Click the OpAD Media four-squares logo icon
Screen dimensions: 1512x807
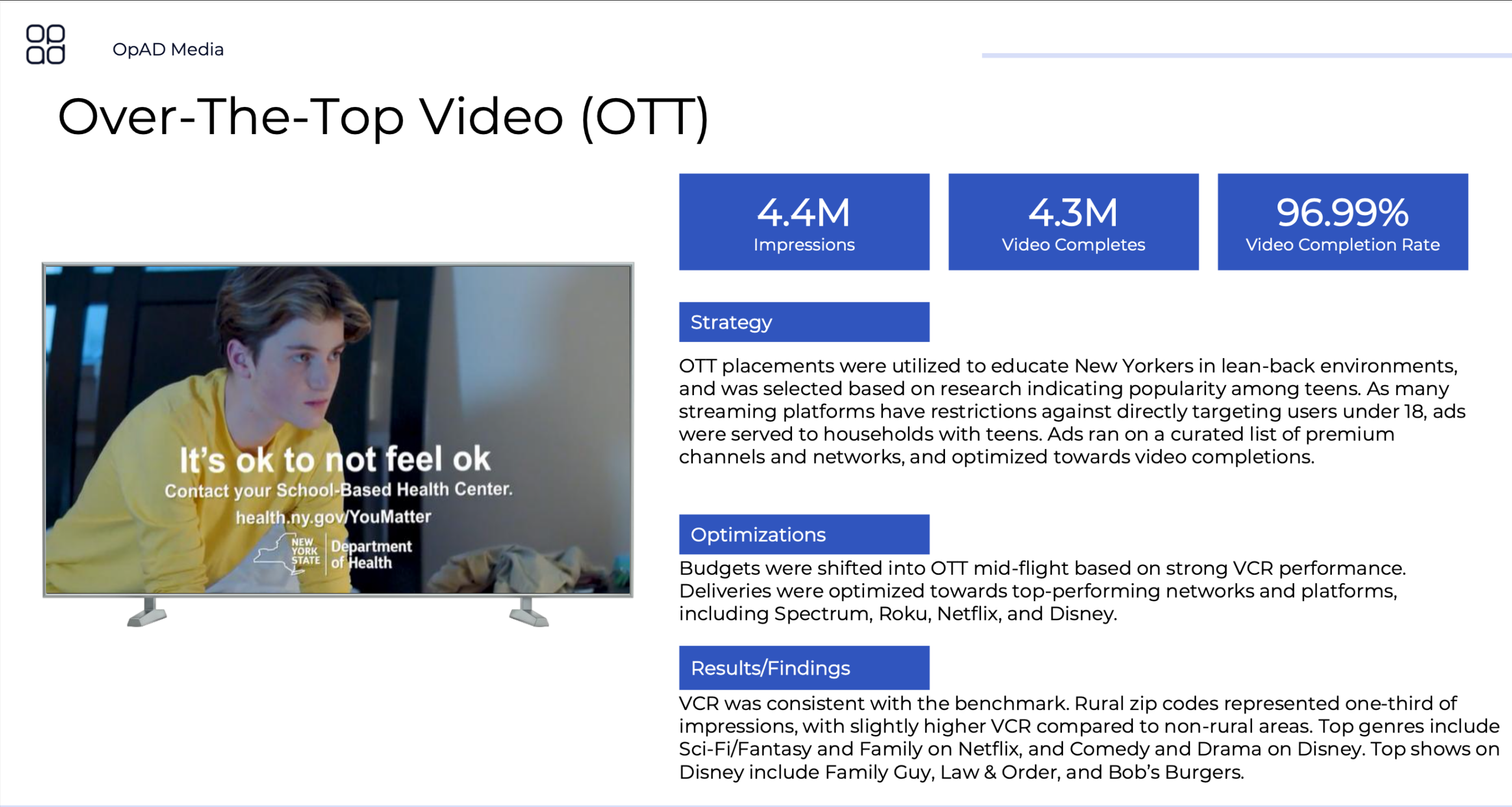tap(45, 44)
